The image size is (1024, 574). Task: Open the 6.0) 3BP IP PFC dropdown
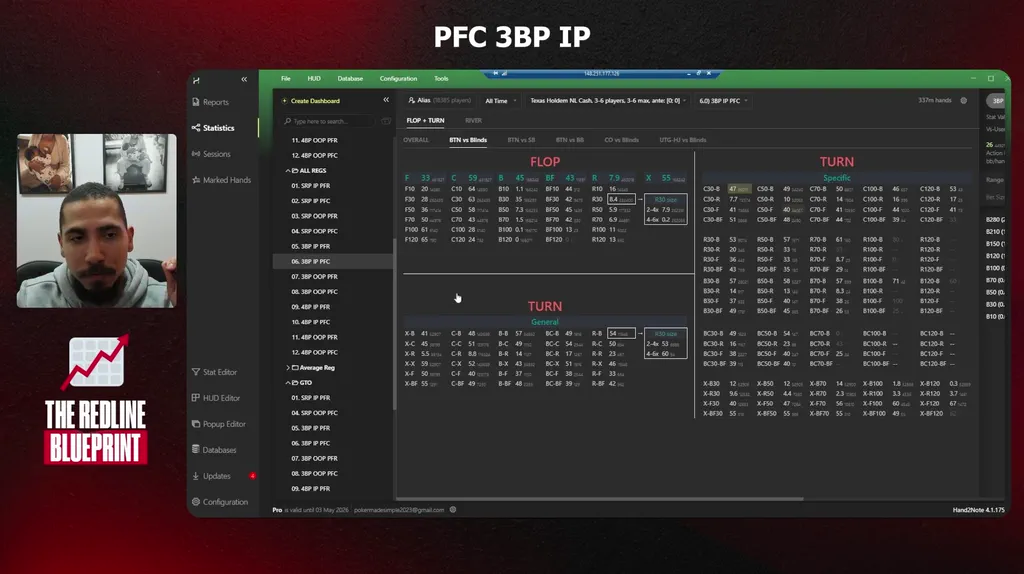click(x=723, y=101)
